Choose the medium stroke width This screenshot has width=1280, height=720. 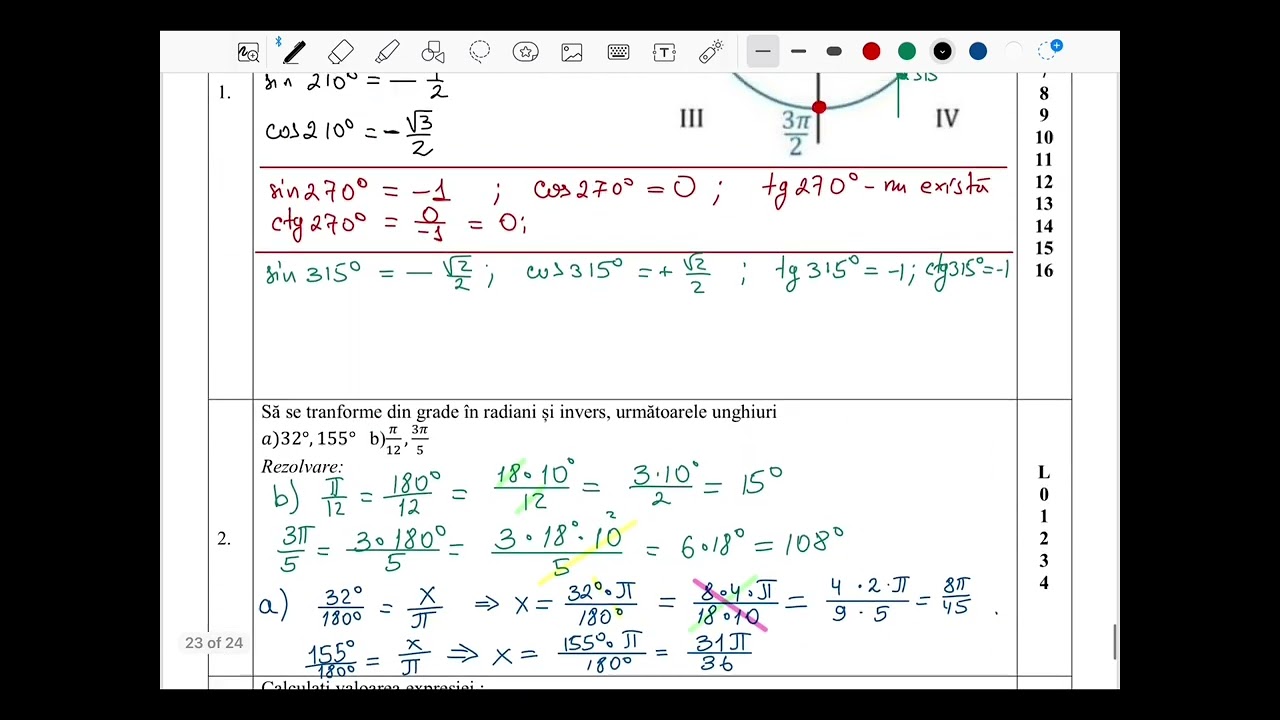tap(798, 52)
